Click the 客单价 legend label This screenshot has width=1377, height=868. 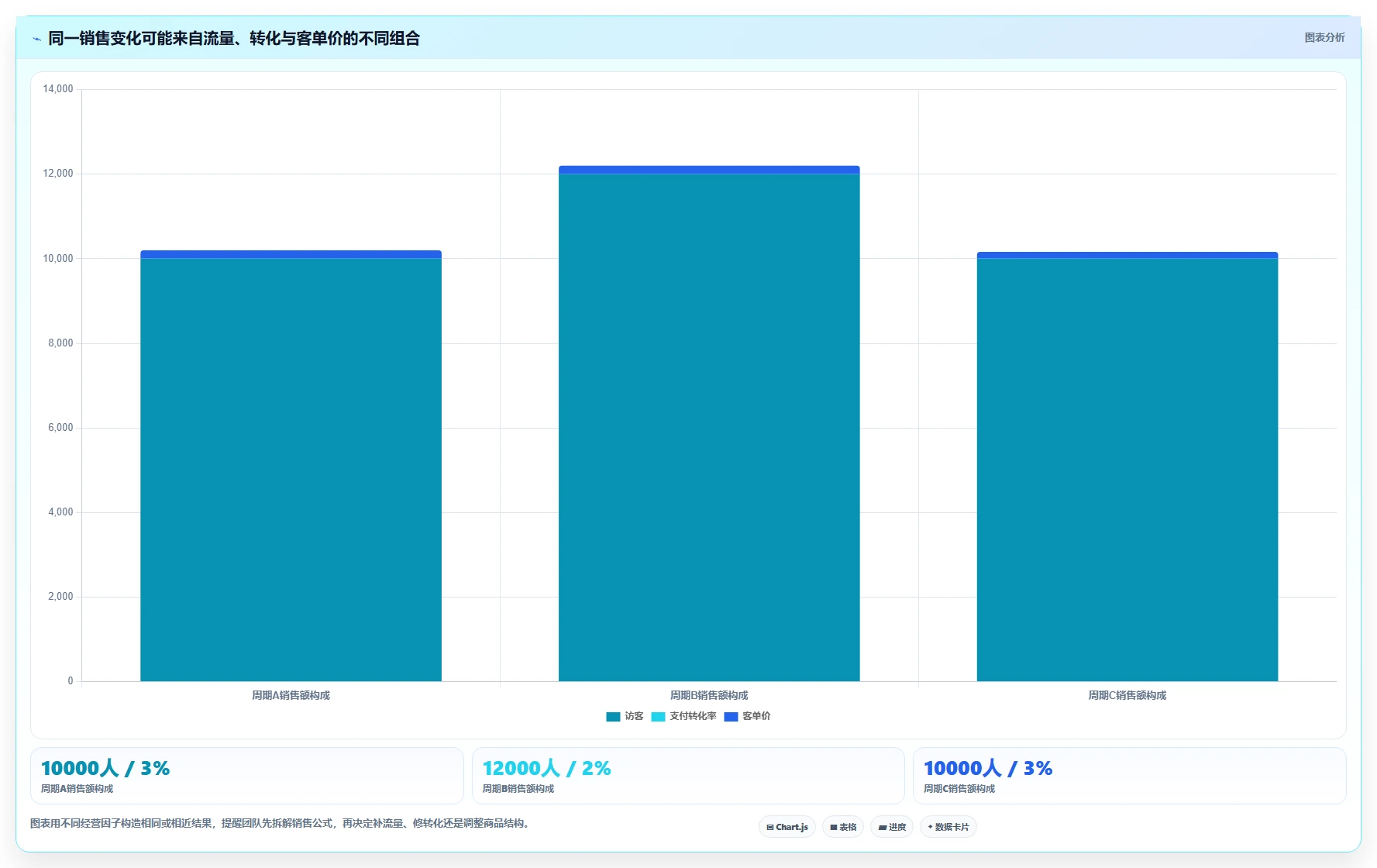click(x=756, y=716)
